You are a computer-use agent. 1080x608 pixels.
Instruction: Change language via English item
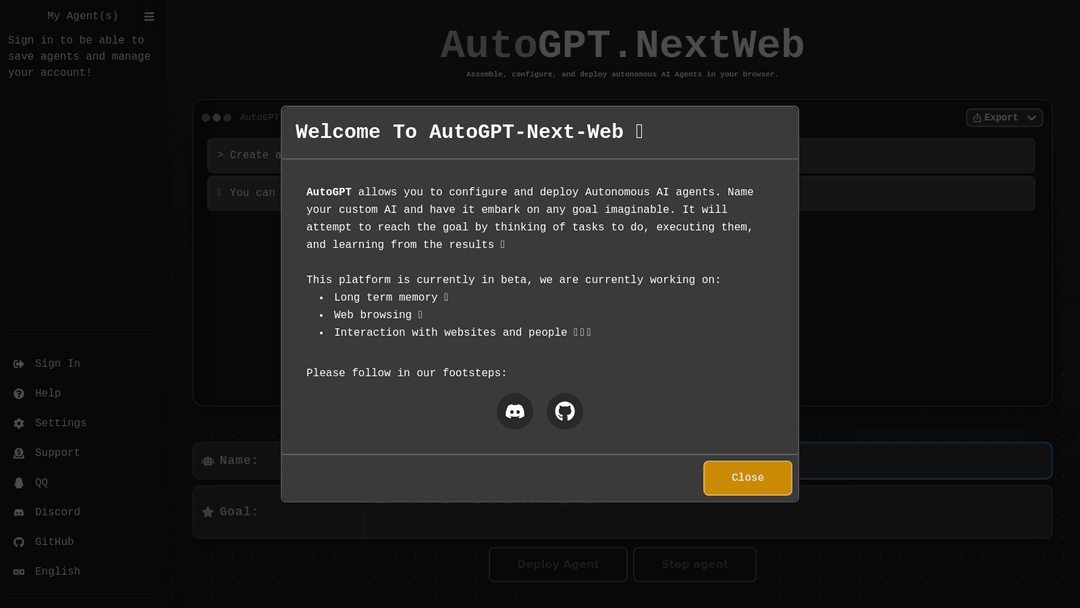pyautogui.click(x=82, y=572)
